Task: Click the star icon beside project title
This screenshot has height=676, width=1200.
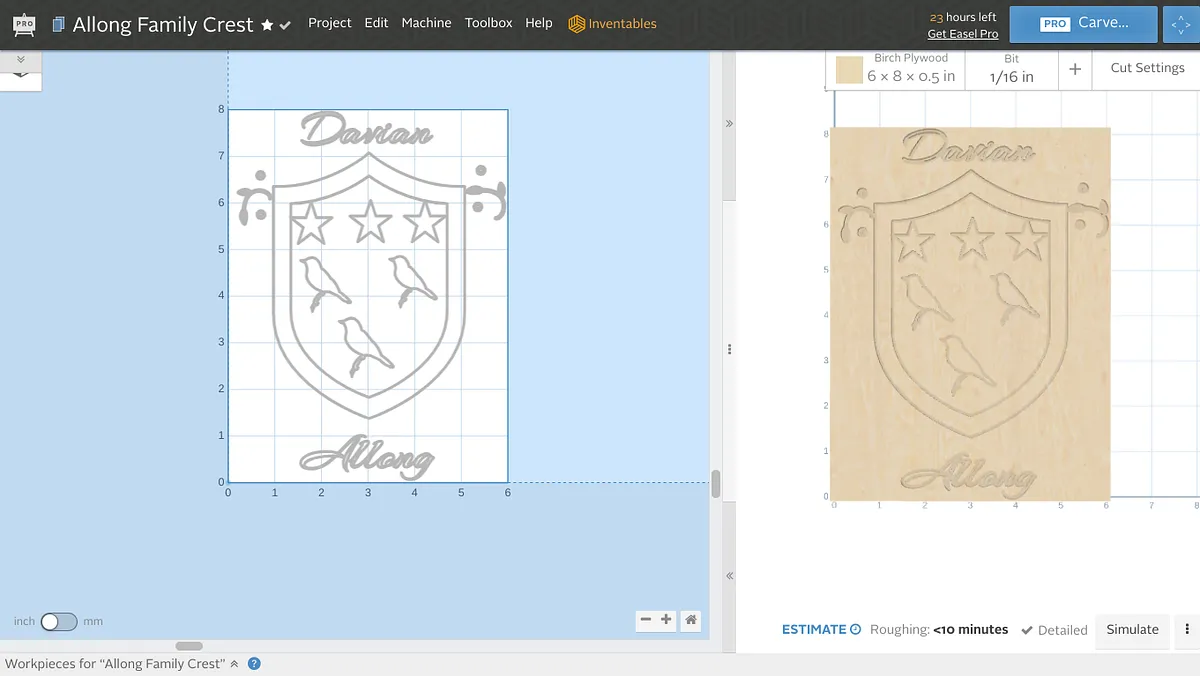Action: click(x=267, y=25)
